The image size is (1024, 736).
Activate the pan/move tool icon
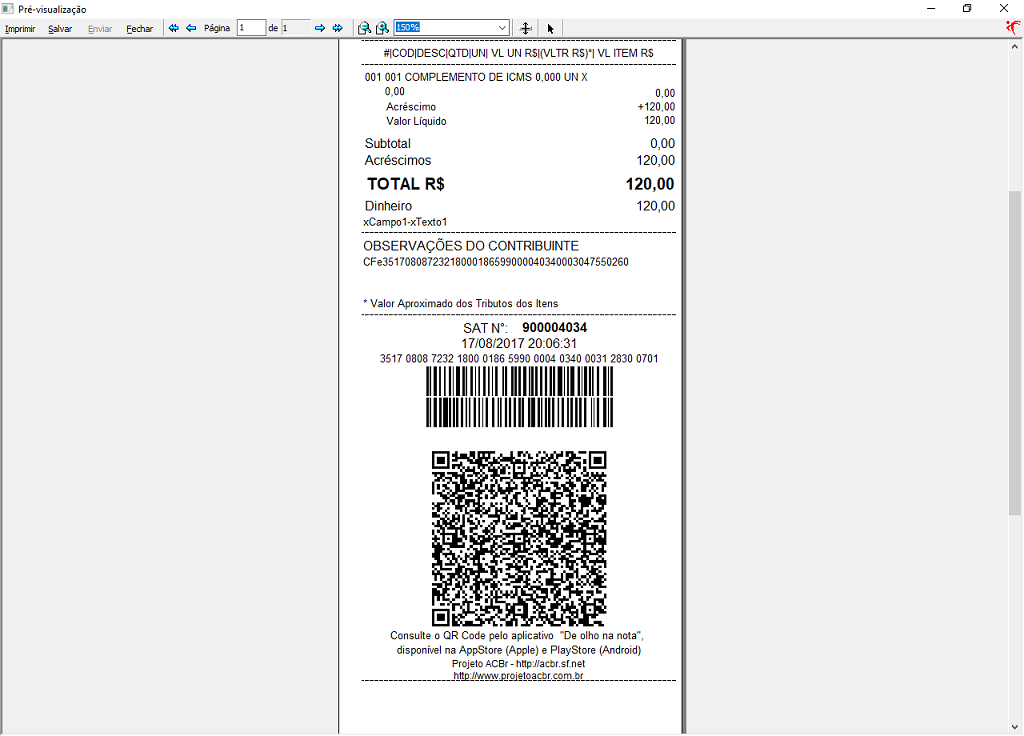[x=525, y=28]
